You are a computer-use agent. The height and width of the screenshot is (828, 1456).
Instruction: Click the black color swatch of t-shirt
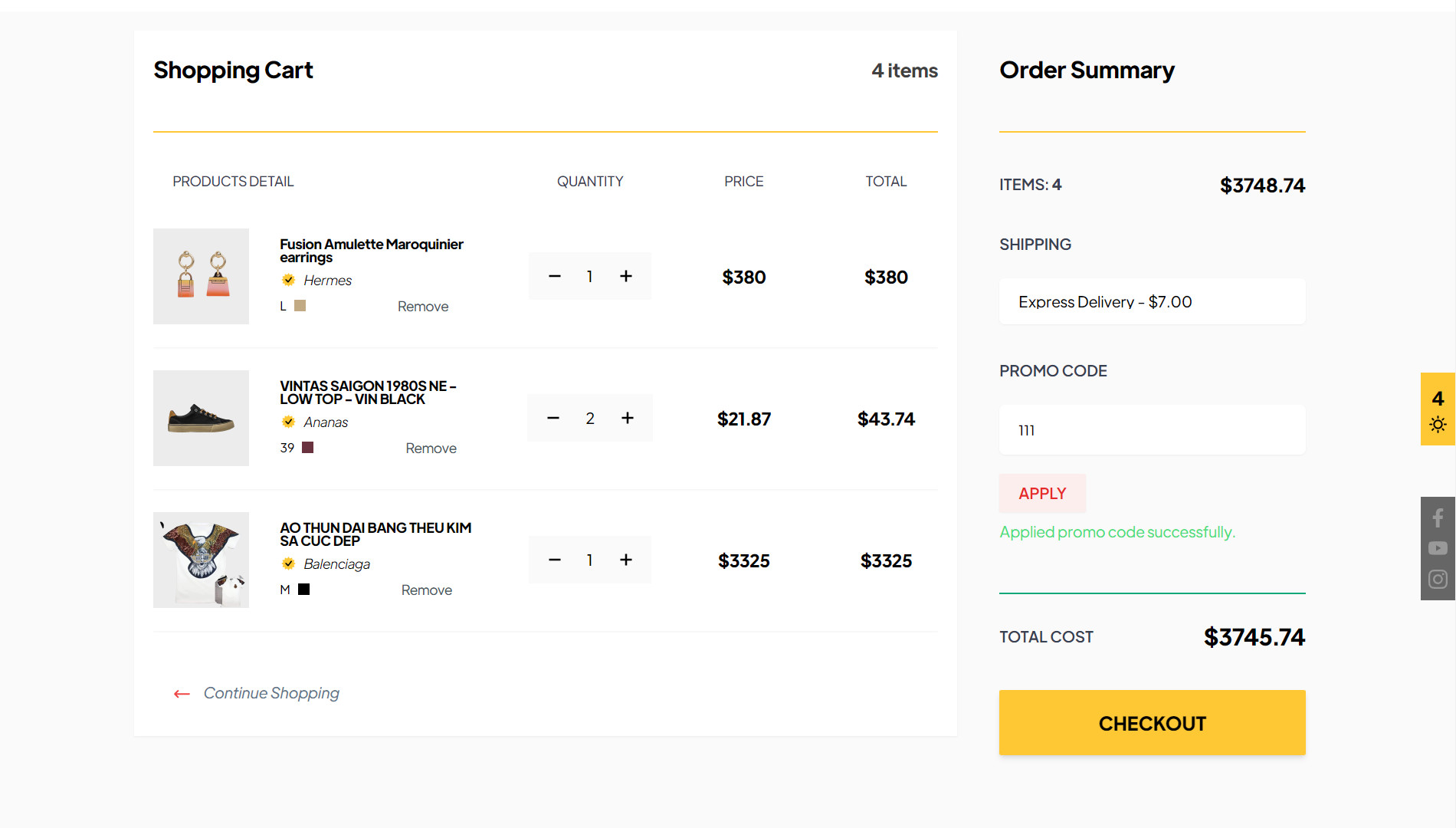click(x=304, y=590)
